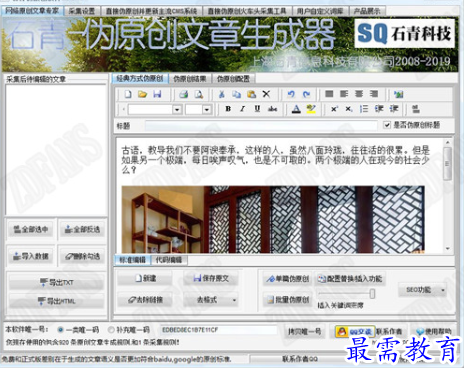Select the 经典方式伪原创 tab
Image resolution: width=468 pixels, height=381 pixels.
click(x=140, y=79)
